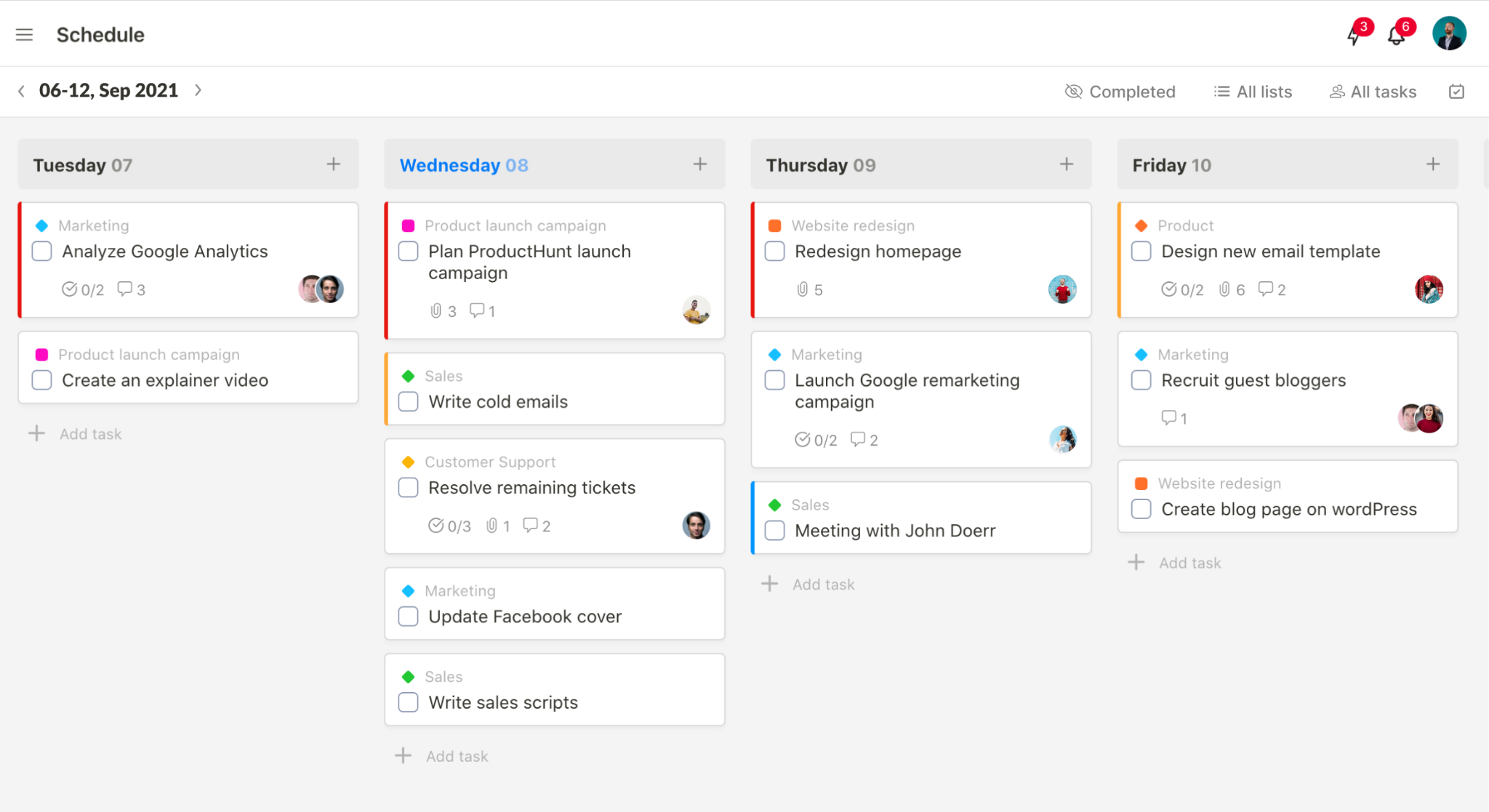1489x812 pixels.
Task: Click the lightning bolt notification icon
Action: click(1354, 34)
